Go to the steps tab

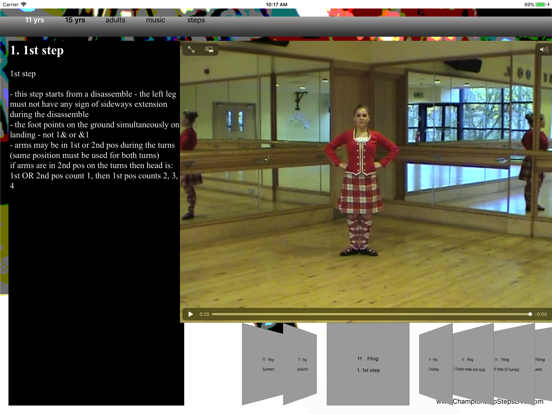click(196, 20)
